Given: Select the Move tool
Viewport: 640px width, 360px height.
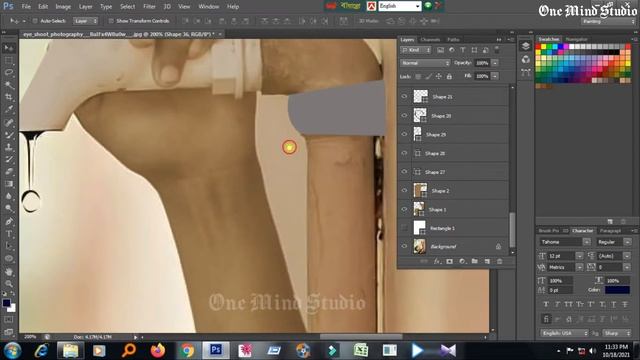Looking at the screenshot, I should 9,48.
